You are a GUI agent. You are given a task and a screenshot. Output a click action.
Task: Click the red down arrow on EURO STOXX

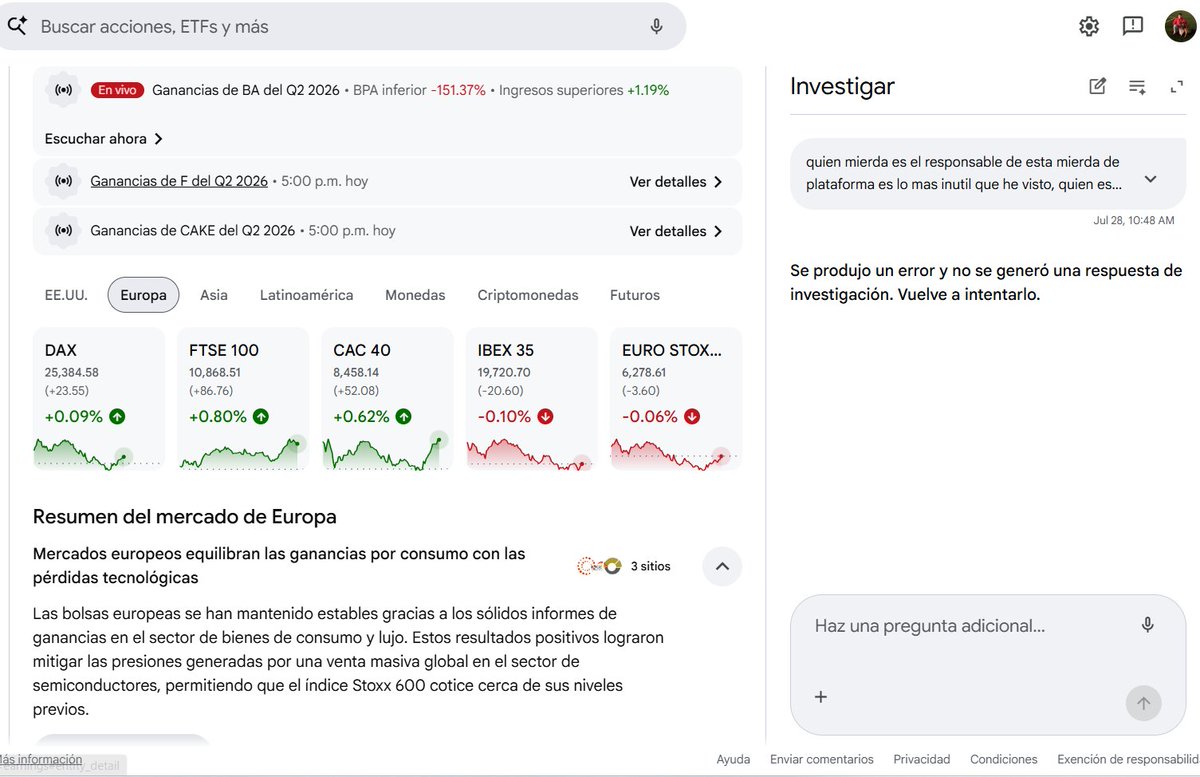coord(692,417)
